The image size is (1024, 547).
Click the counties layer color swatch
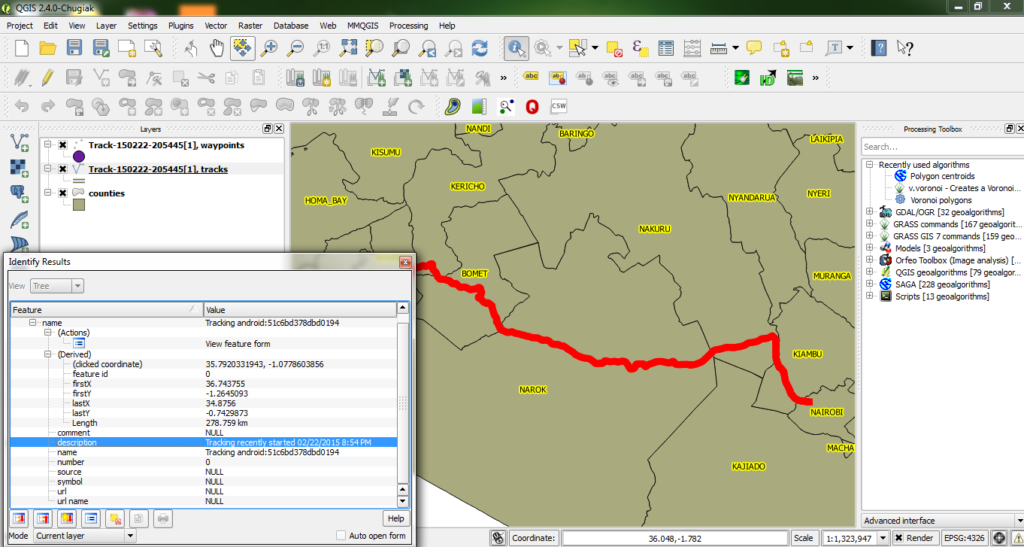point(78,206)
